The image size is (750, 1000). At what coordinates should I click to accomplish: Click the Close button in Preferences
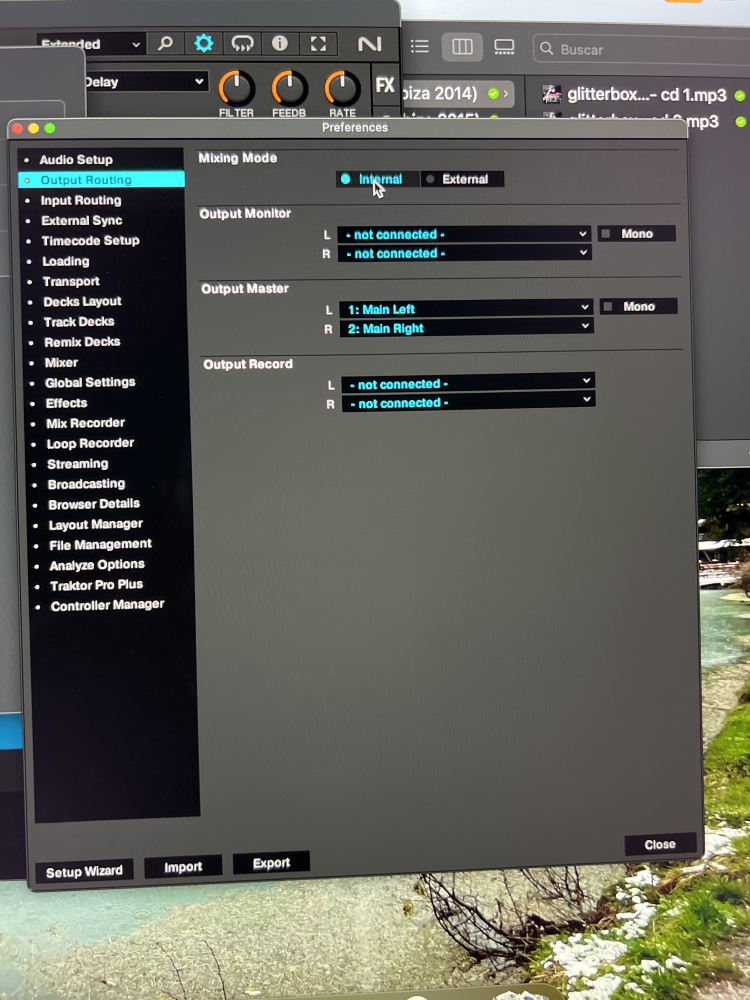coord(659,844)
